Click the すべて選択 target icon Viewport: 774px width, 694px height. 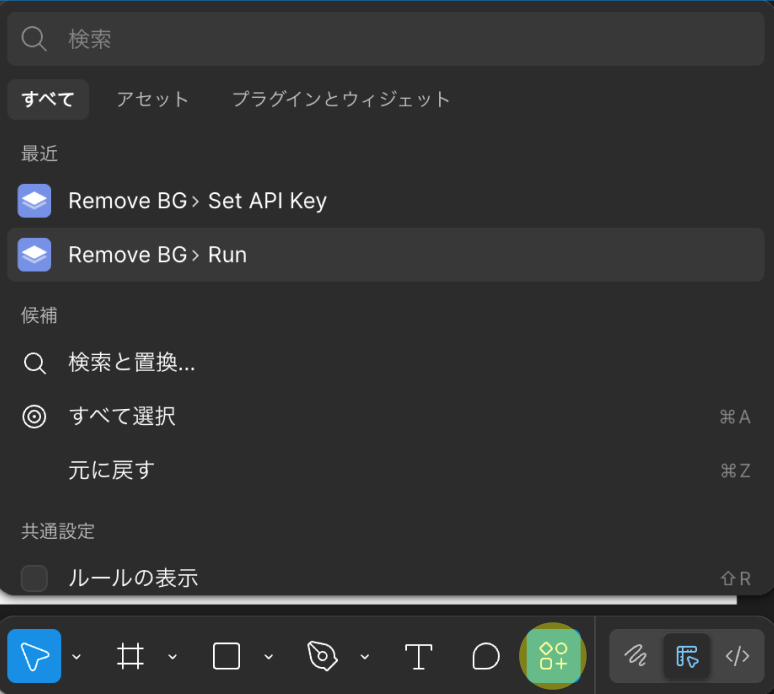click(34, 417)
